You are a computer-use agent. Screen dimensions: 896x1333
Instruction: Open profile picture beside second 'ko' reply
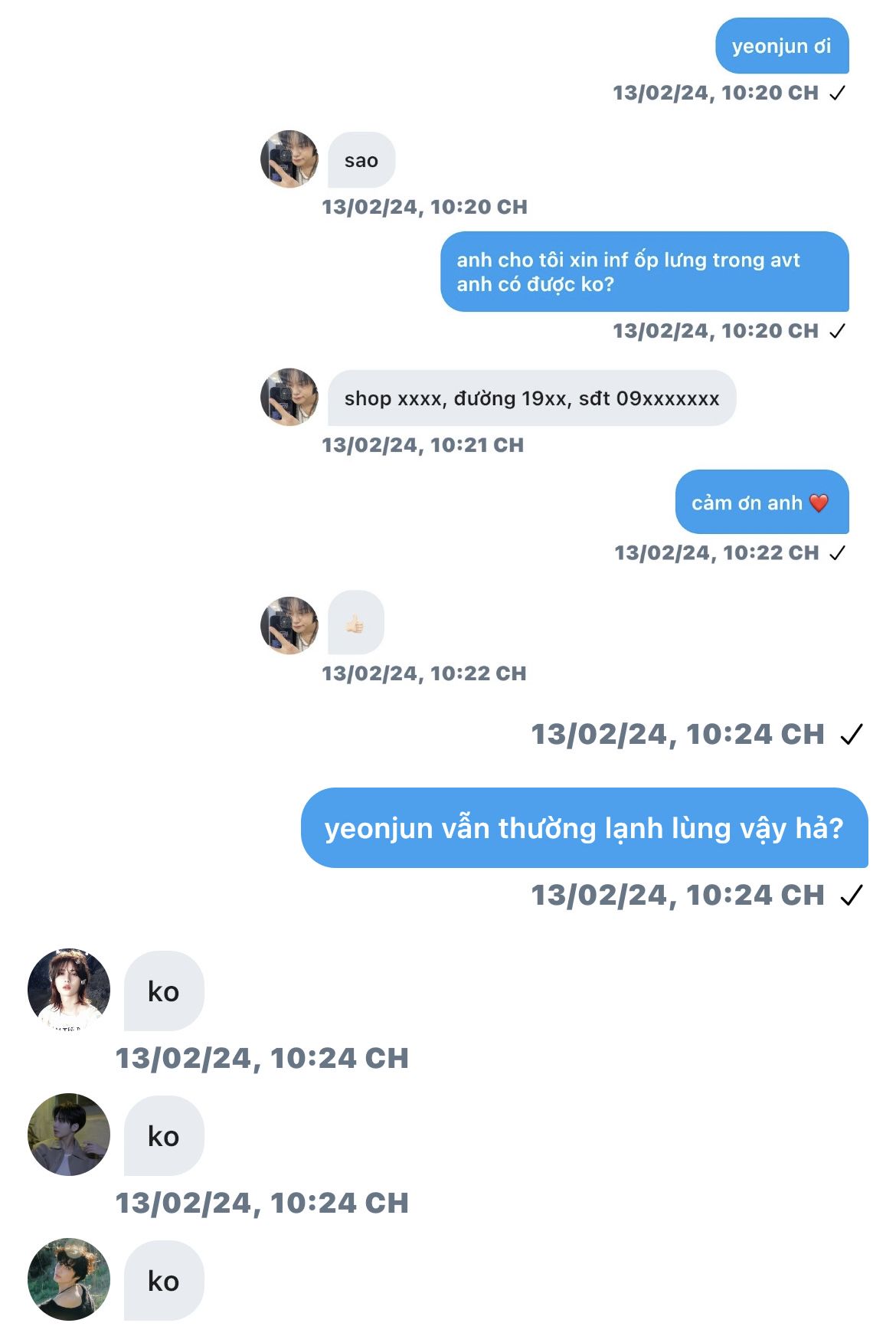[69, 1135]
